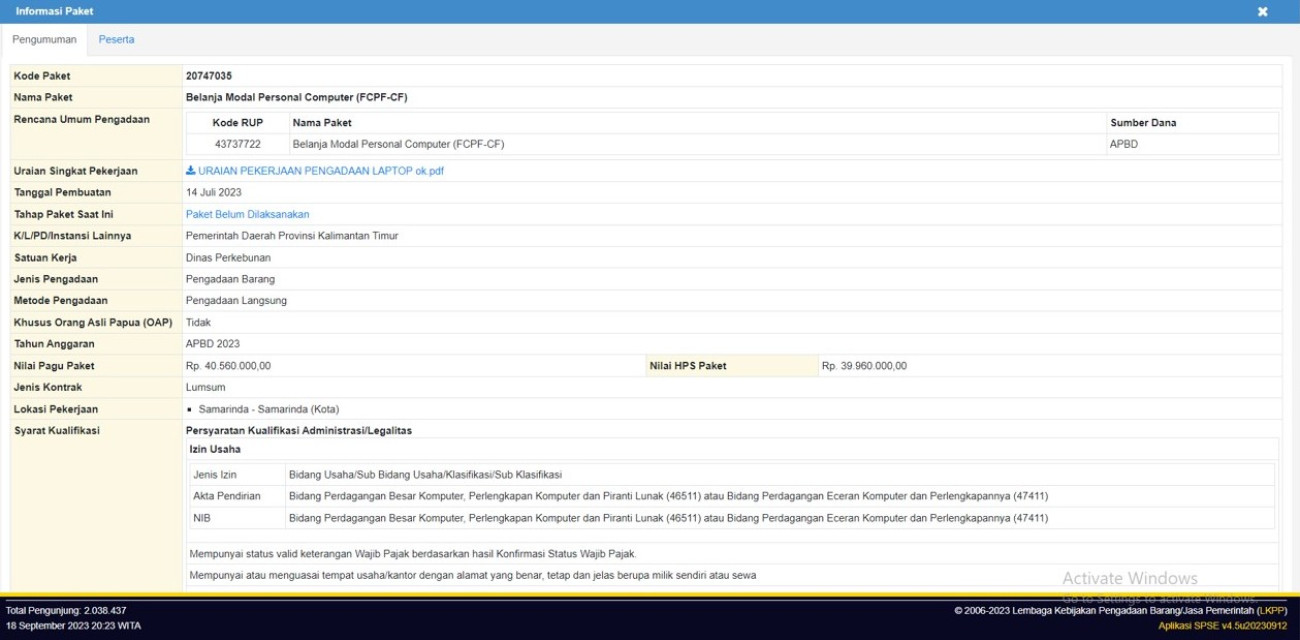
Task: Click the Kode Paket value 20747035
Action: point(210,74)
